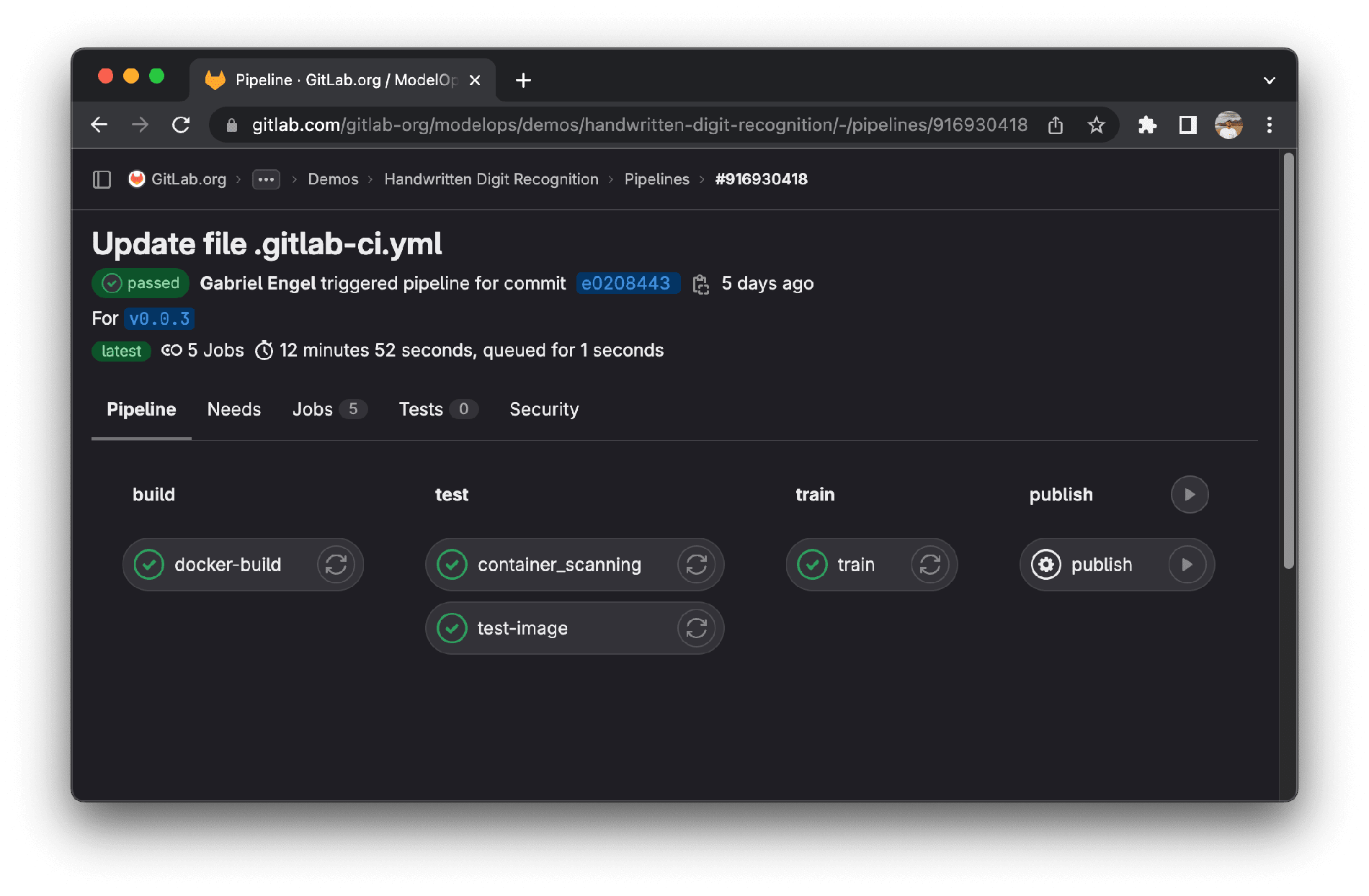Open test-image job status icon
1369x896 pixels.
[x=452, y=628]
